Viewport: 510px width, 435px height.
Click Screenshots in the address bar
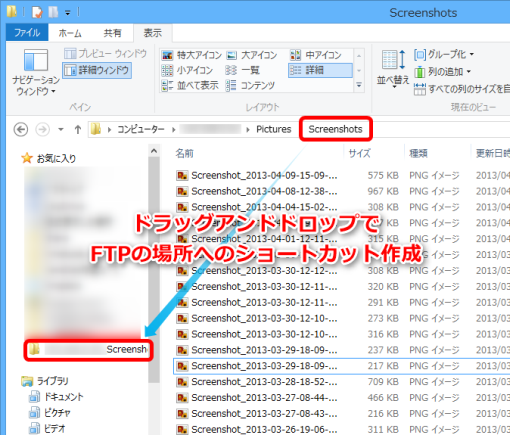[x=335, y=129]
